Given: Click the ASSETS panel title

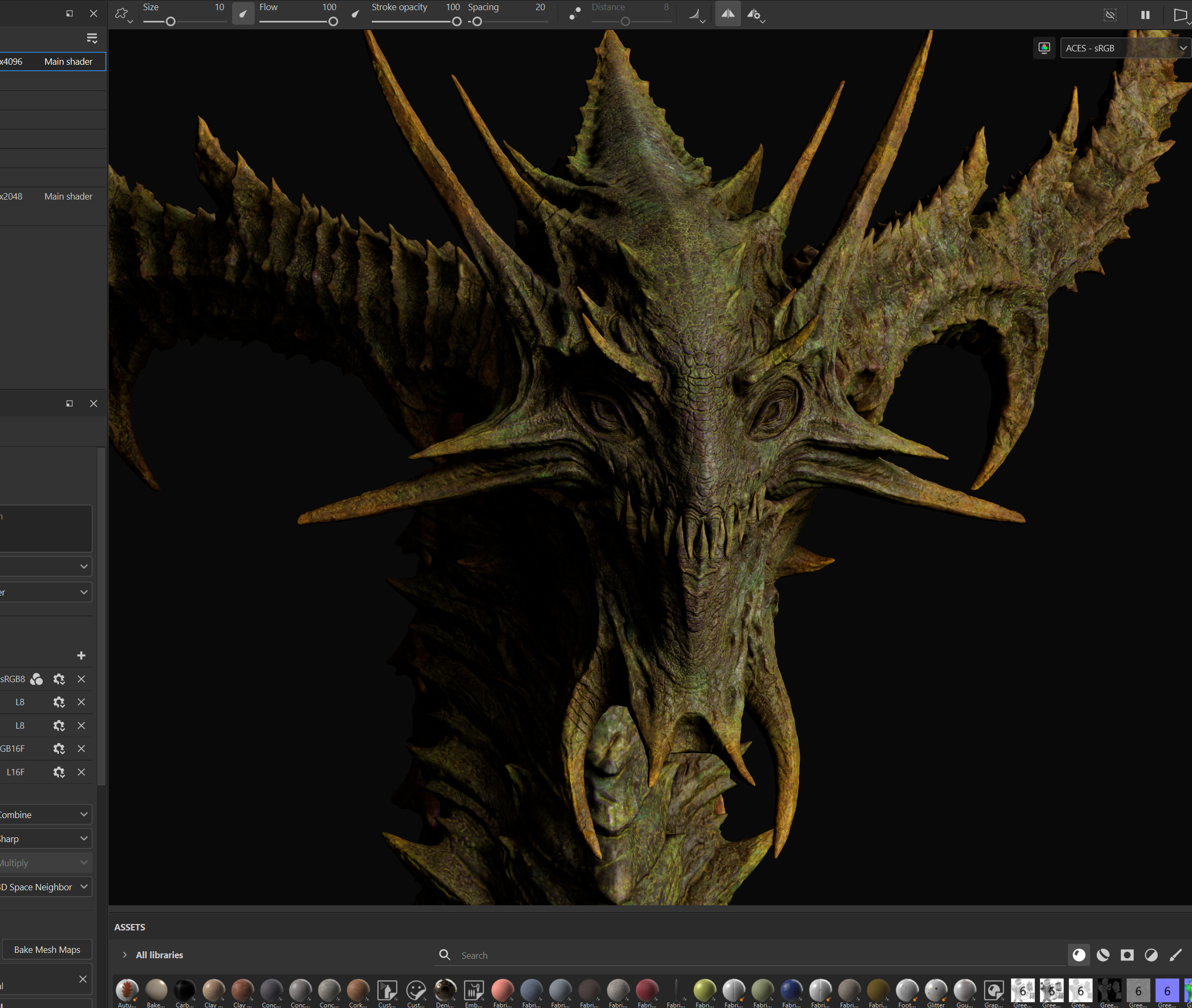Looking at the screenshot, I should point(129,927).
